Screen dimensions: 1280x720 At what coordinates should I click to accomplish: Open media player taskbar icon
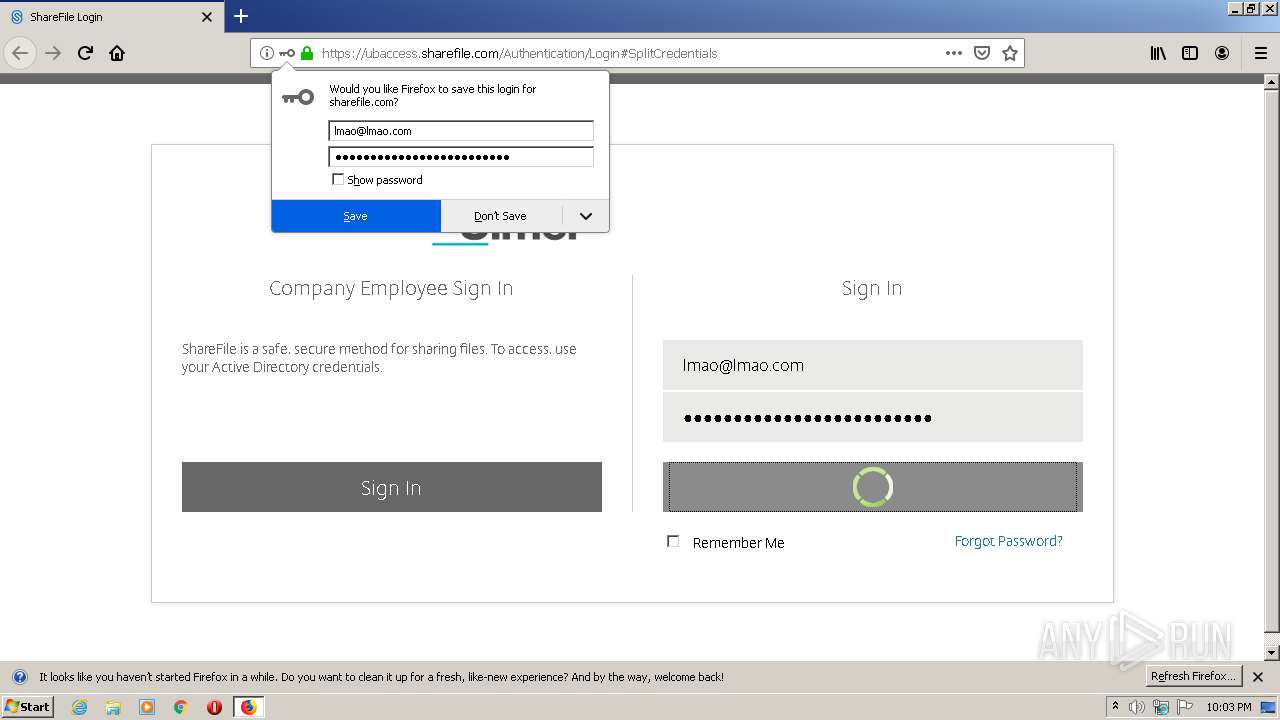point(147,707)
